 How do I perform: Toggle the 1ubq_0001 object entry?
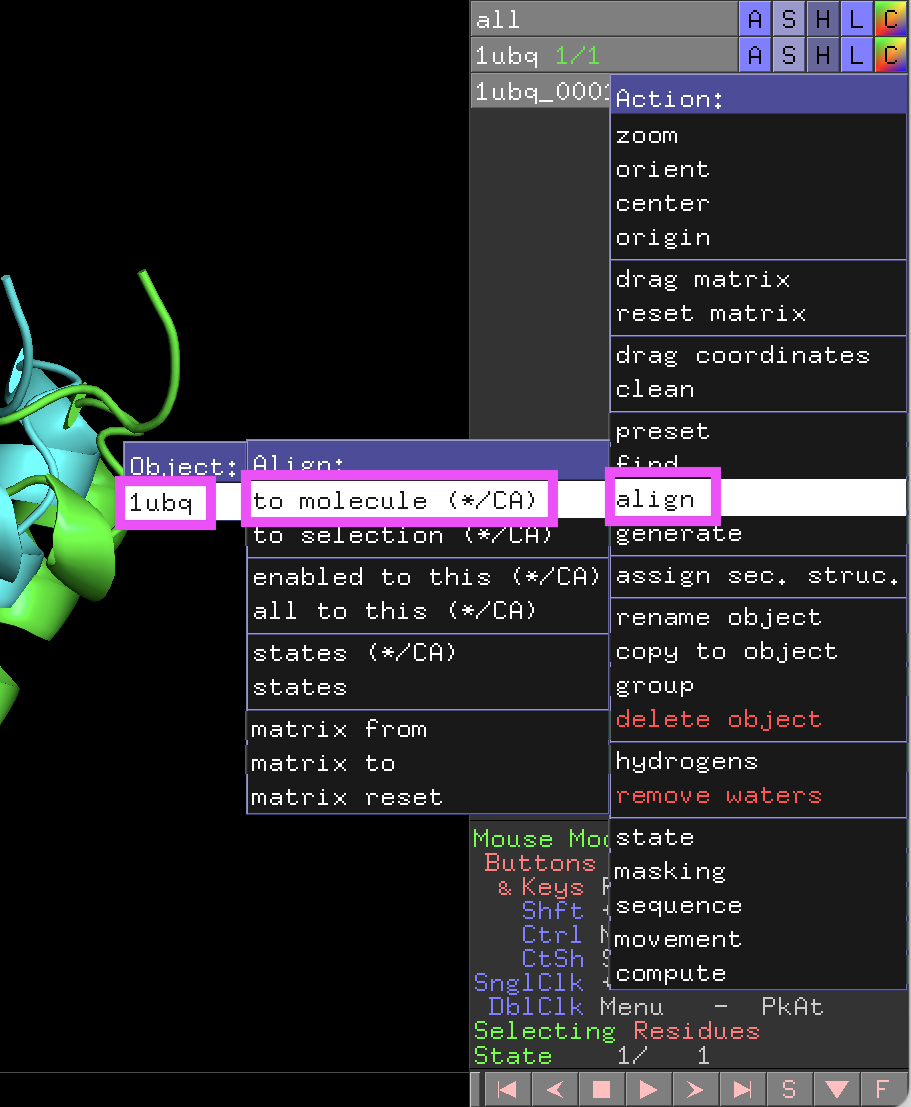pos(540,91)
